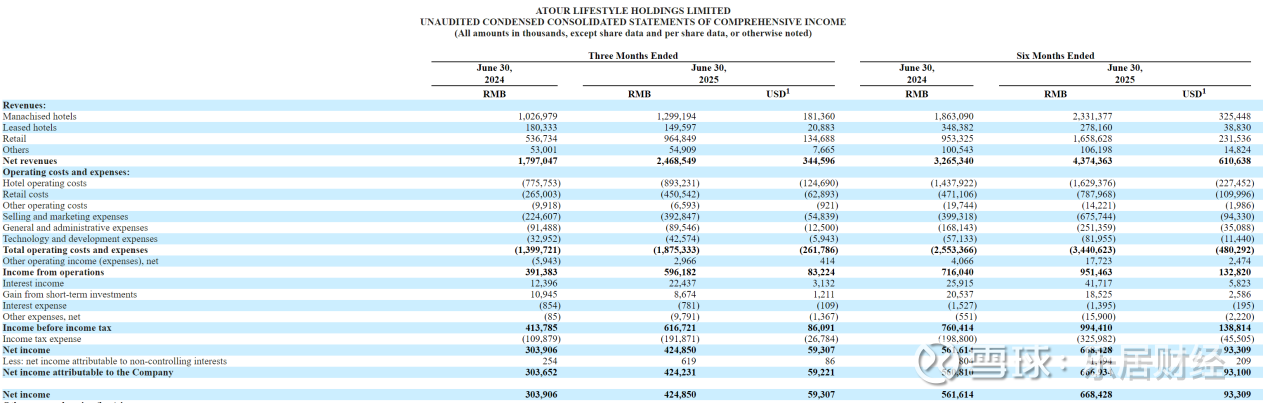Click the Manachised hotels value 1,026,979
This screenshot has width=1263, height=403.
click(538, 117)
